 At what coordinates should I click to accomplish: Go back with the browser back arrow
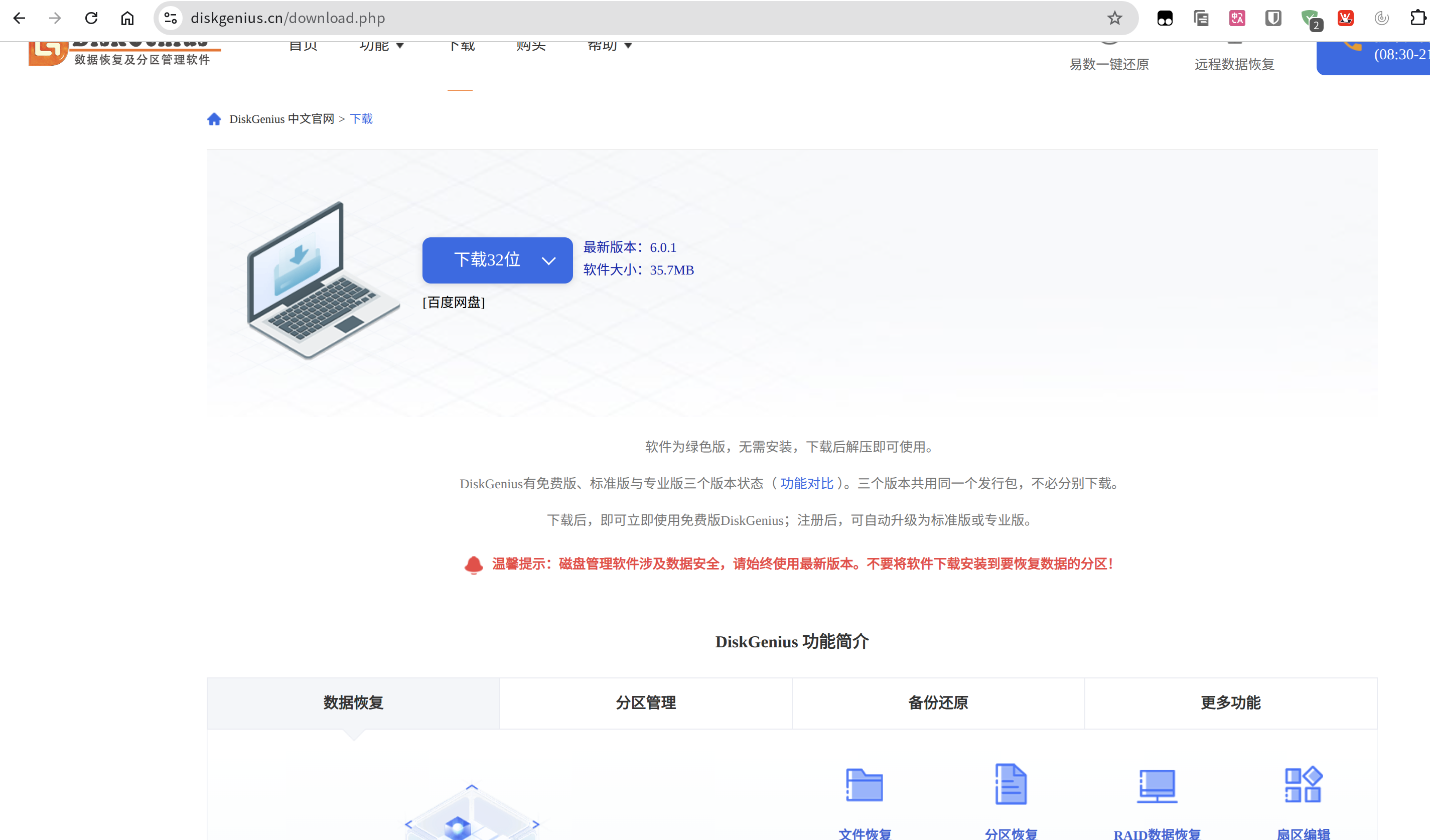(x=19, y=18)
